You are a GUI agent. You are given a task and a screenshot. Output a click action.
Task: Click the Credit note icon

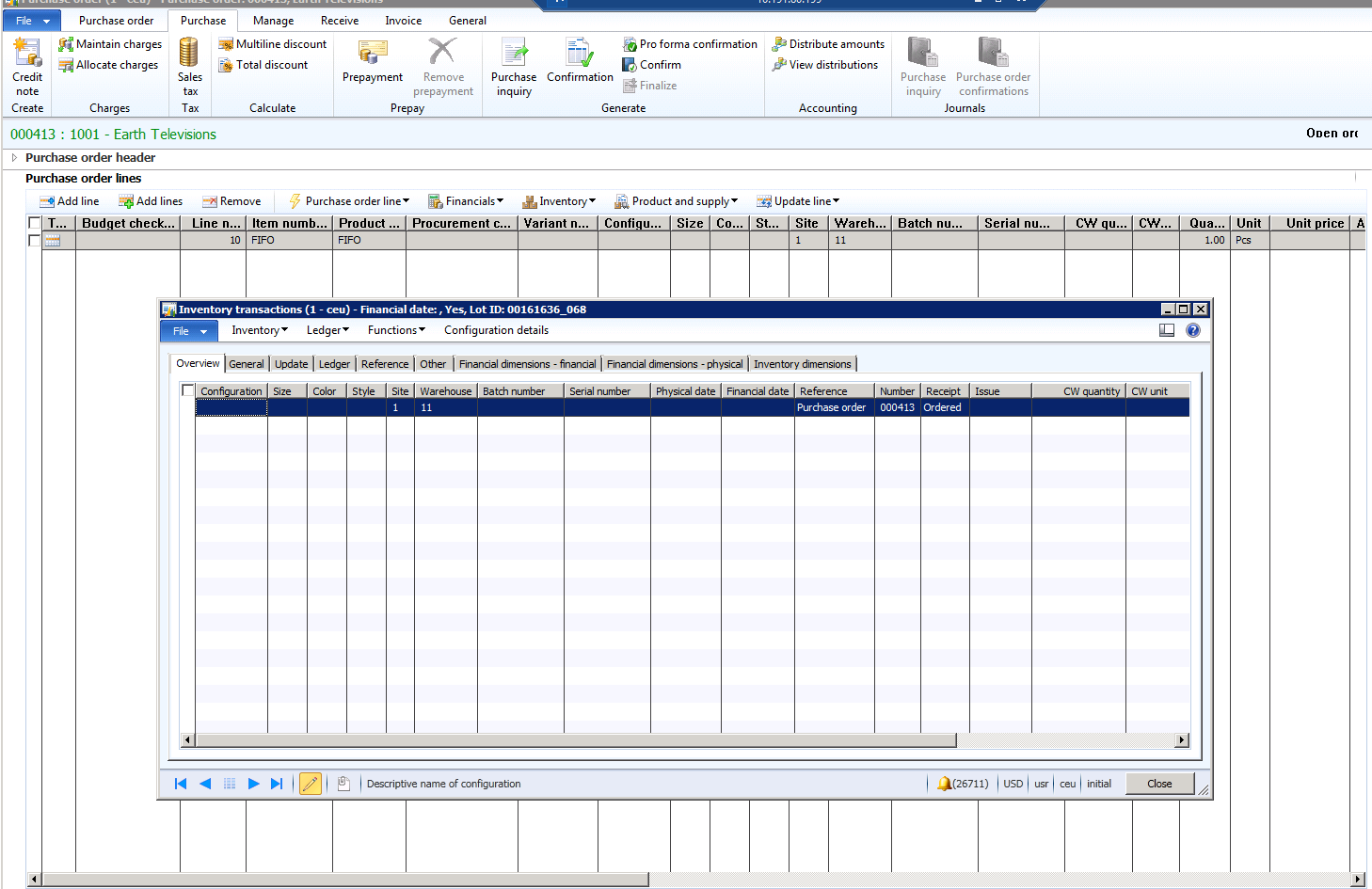click(x=27, y=53)
